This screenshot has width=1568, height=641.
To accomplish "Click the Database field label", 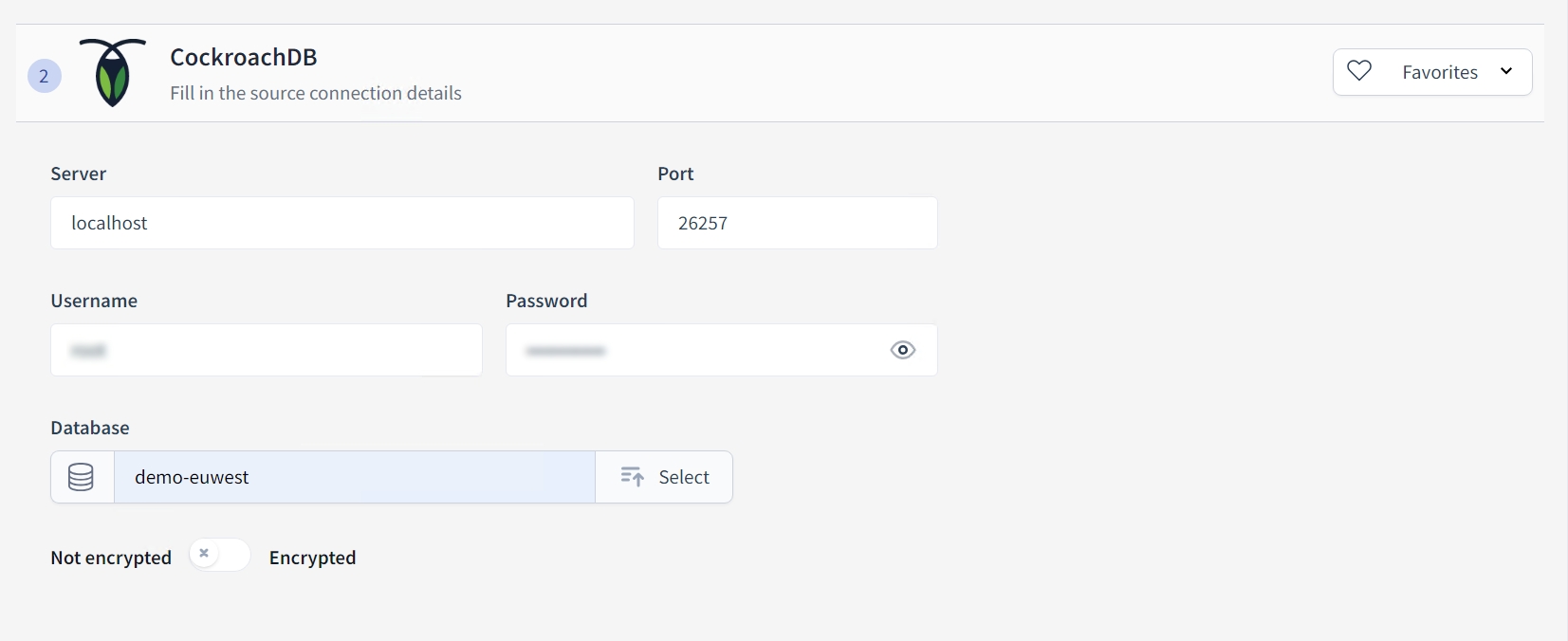I will (x=90, y=428).
